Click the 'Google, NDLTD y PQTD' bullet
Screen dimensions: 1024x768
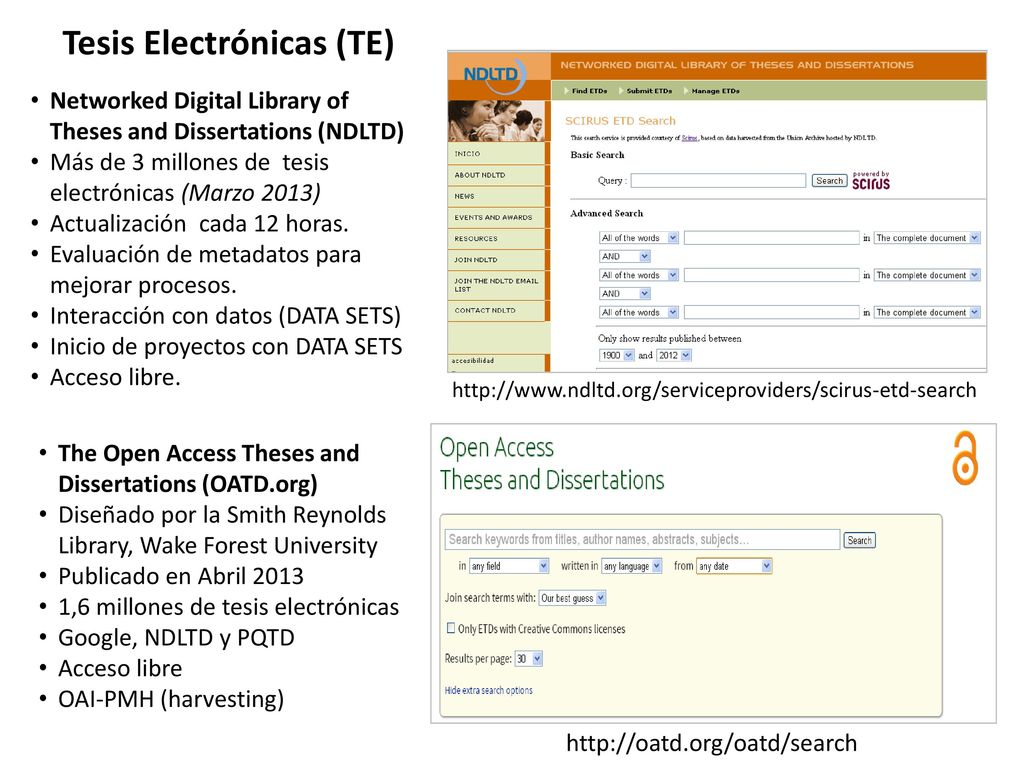176,638
